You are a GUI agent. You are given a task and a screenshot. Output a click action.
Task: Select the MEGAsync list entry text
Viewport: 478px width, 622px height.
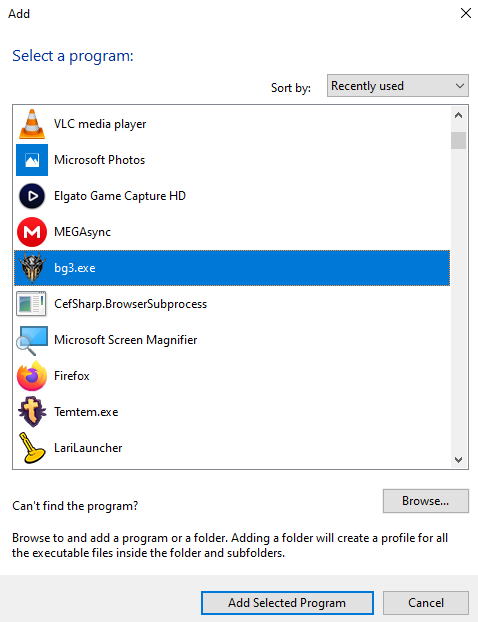[x=83, y=232]
